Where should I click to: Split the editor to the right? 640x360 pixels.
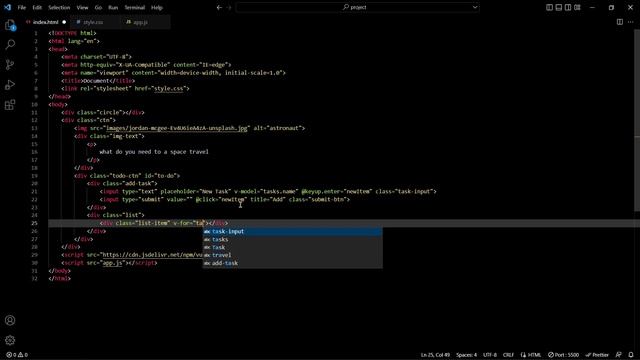(620, 22)
